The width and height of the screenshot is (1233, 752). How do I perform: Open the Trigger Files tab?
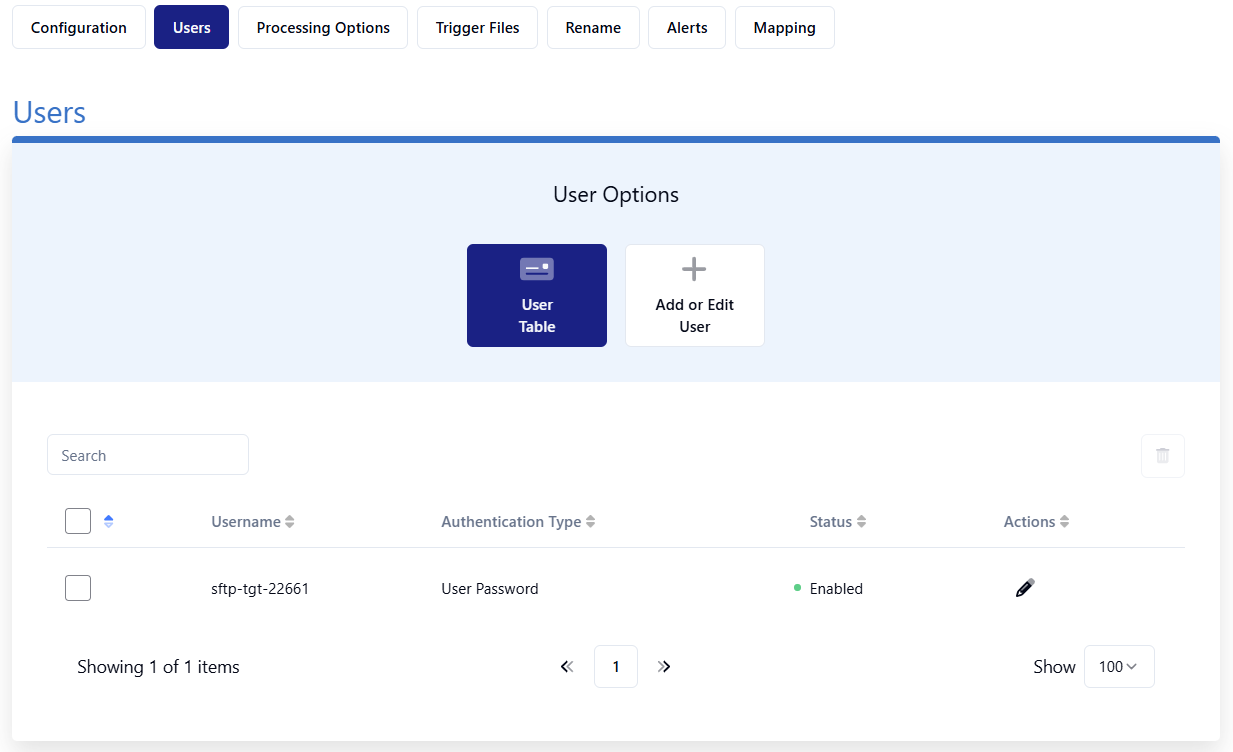tap(477, 28)
